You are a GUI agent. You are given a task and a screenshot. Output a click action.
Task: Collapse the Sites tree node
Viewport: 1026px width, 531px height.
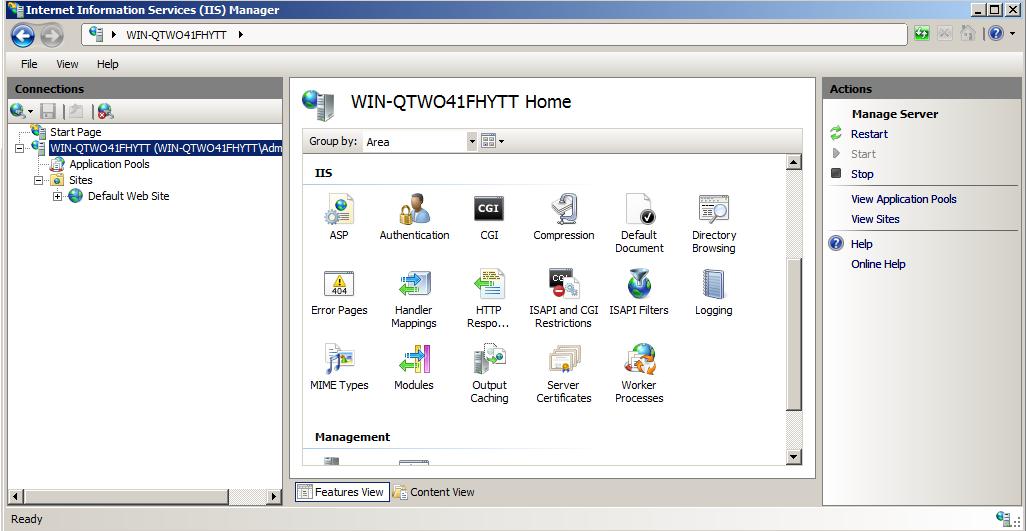click(39, 180)
